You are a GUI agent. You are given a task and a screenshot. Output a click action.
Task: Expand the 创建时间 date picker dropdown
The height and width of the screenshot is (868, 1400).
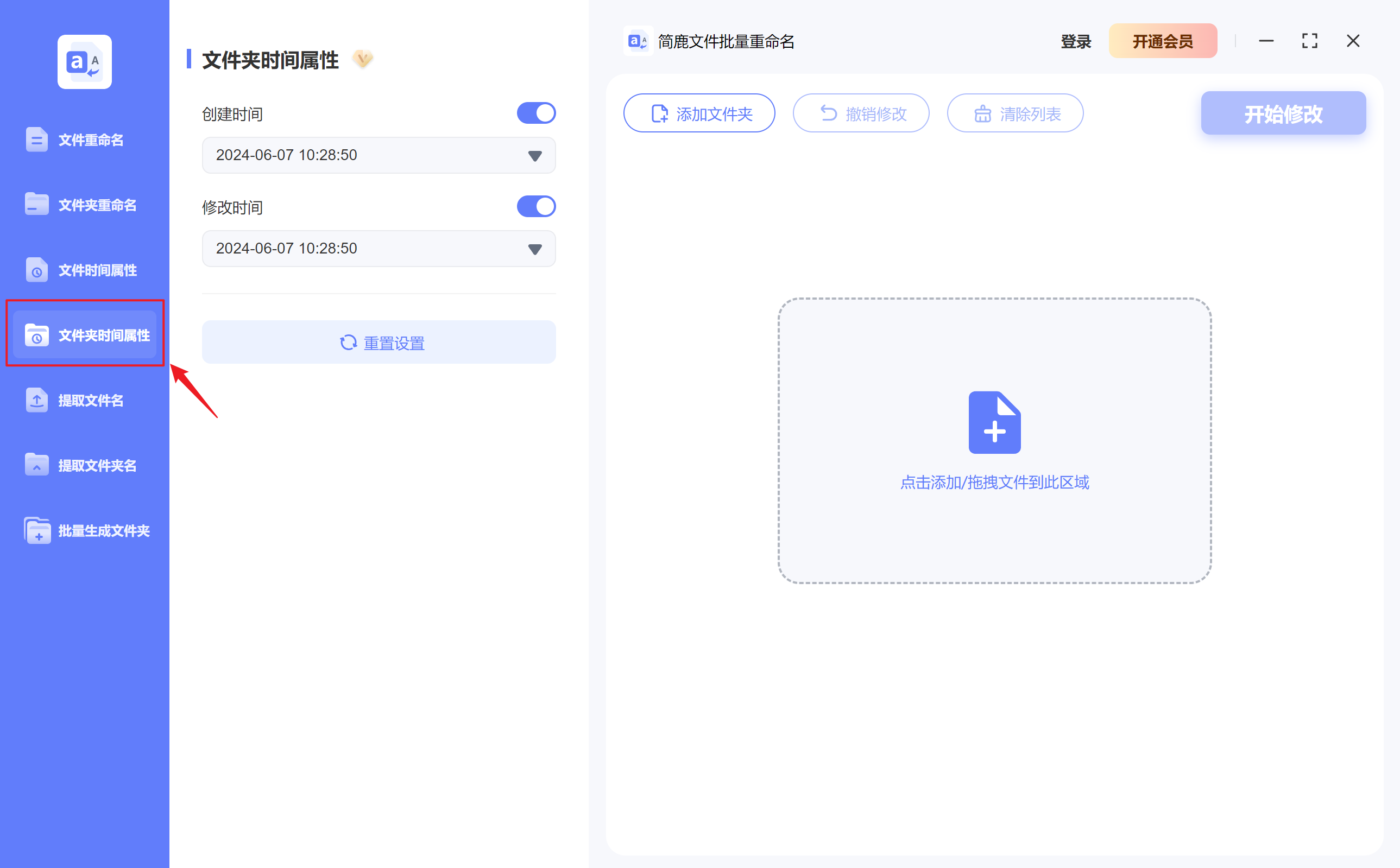point(534,155)
